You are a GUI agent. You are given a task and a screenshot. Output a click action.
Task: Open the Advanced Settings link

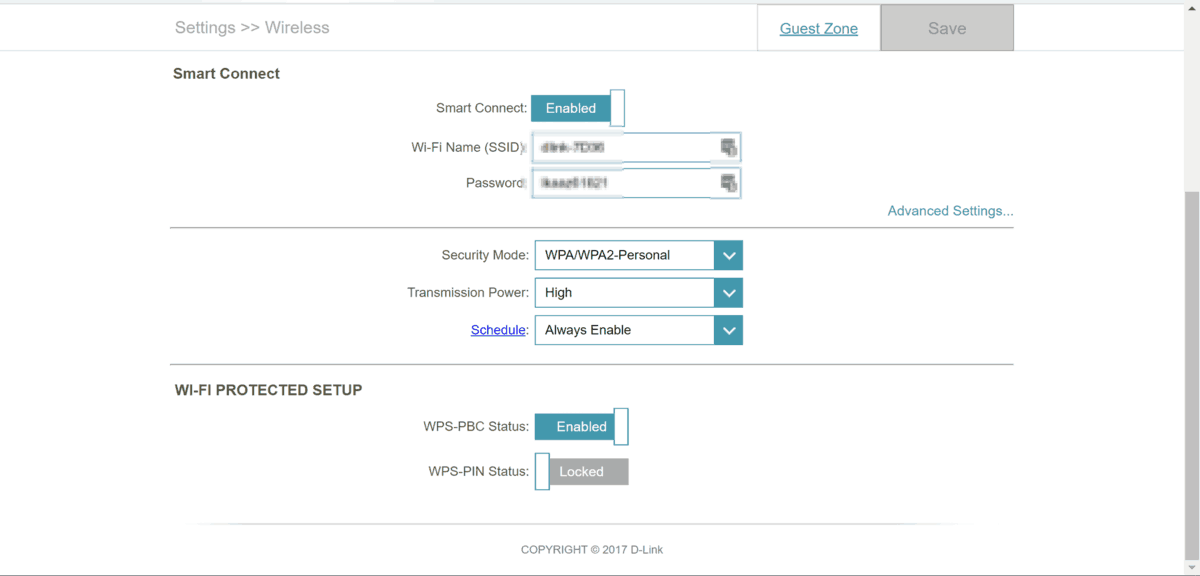pos(950,211)
